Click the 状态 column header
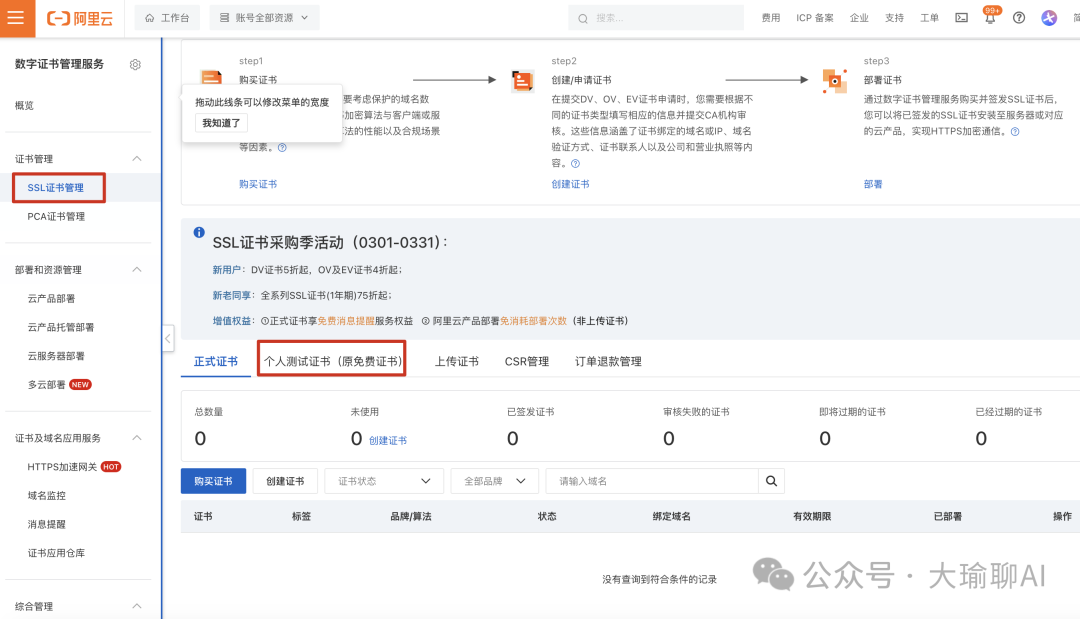 click(x=547, y=516)
